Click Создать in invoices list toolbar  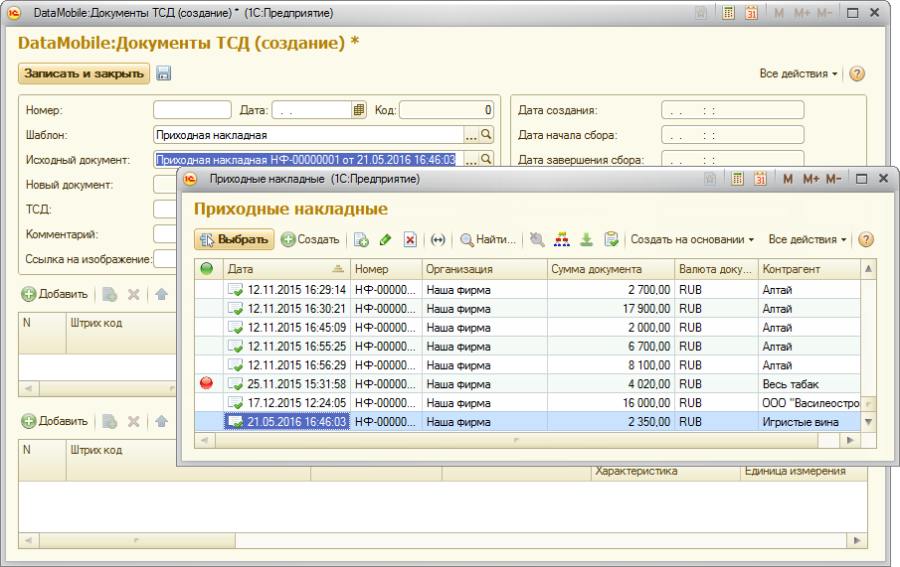tap(311, 239)
